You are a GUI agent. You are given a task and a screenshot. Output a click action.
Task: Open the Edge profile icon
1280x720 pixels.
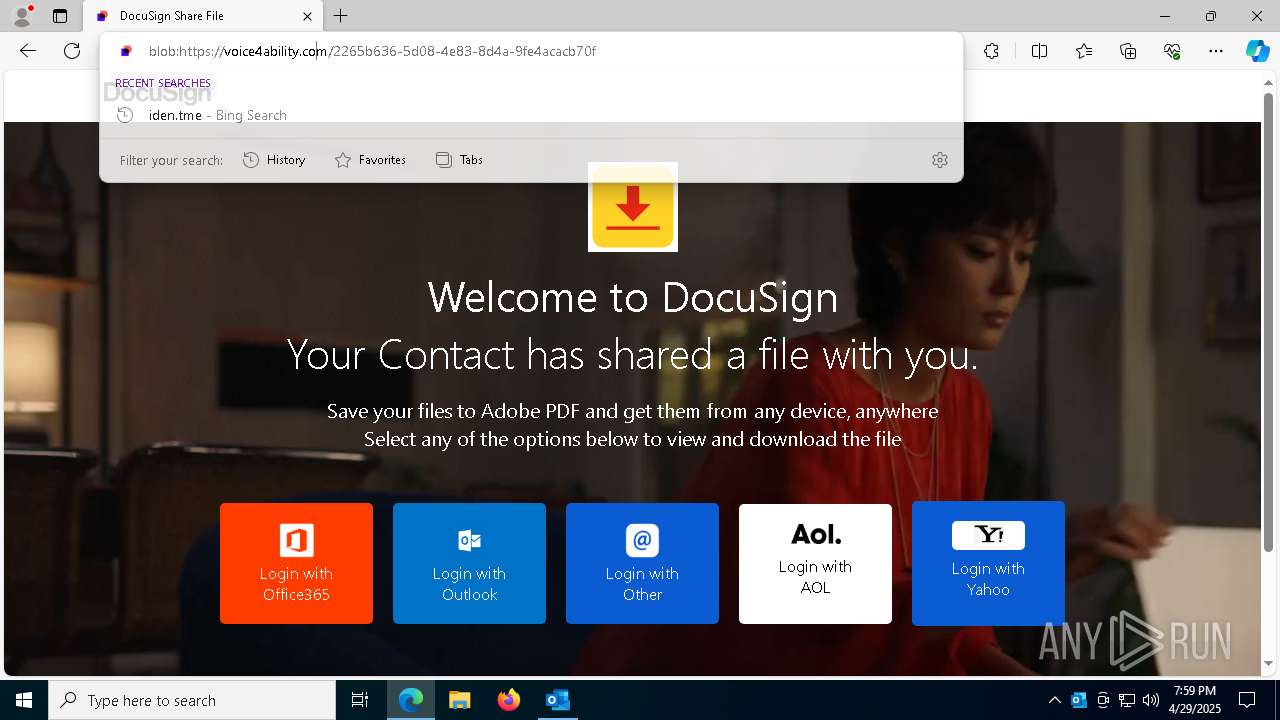[22, 16]
